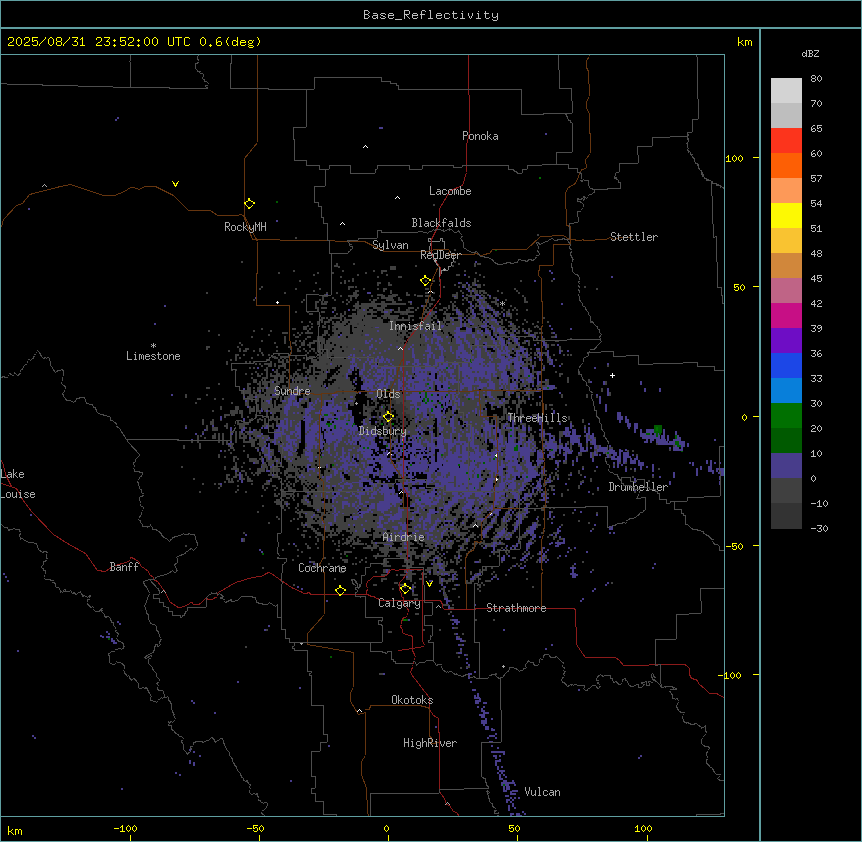Click the white asterisk marker above Limestone
This screenshot has width=862, height=842.
[x=153, y=346]
